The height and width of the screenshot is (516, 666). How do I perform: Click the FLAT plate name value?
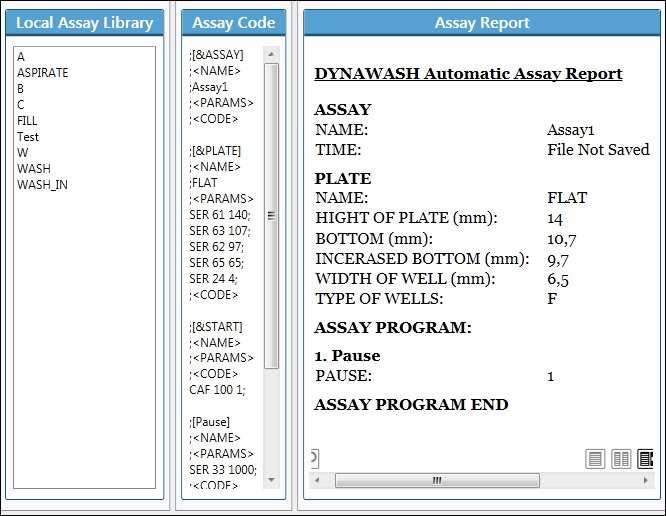coord(567,198)
